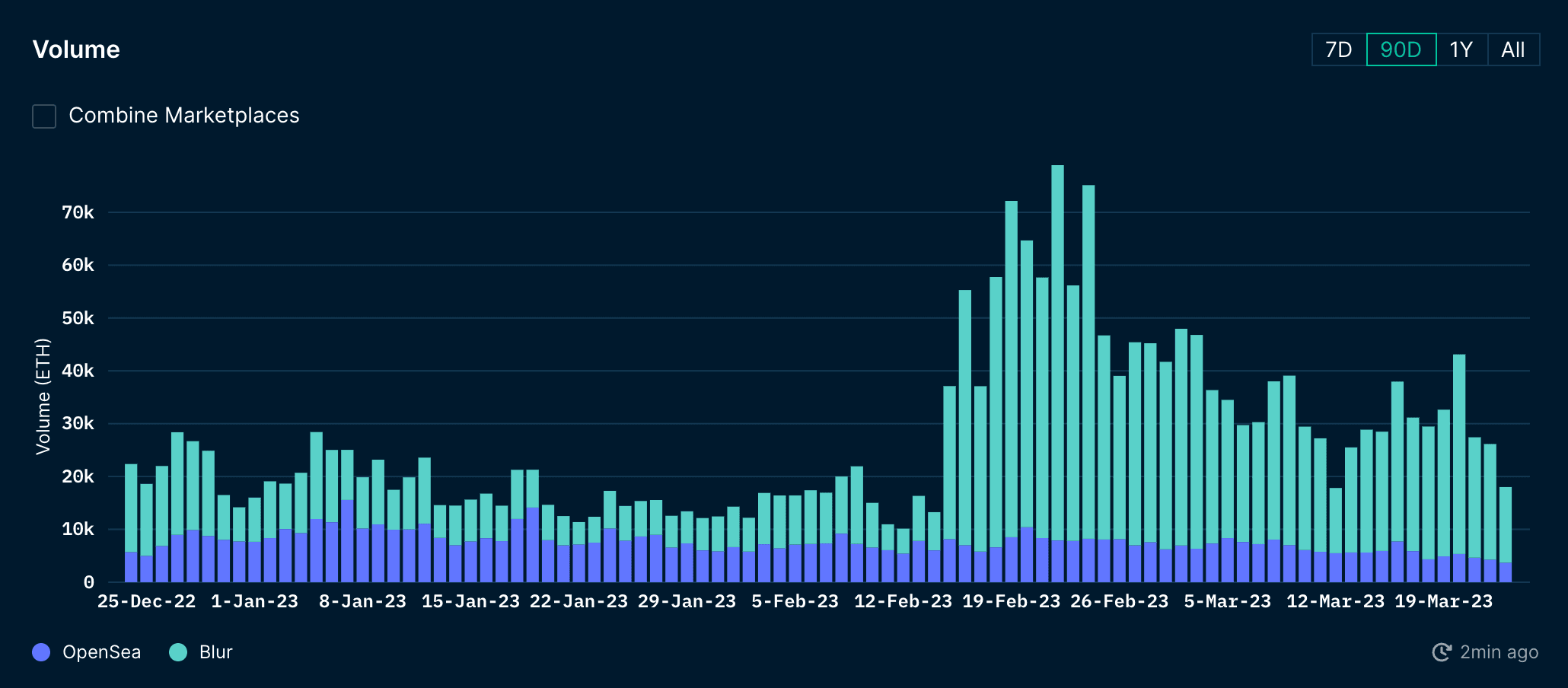
Task: Click the OpenSea legend color dot
Action: pos(42,652)
